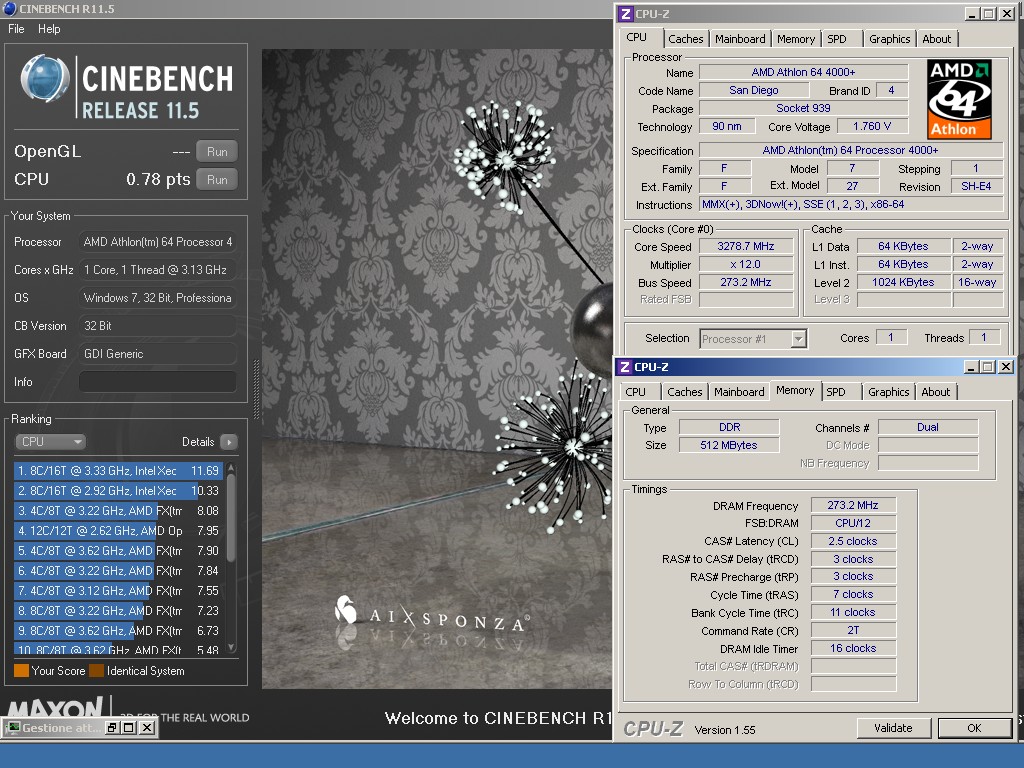Screen dimensions: 1024x768
Task: Switch to About tab in lower CPU-Z window
Action: [x=935, y=392]
